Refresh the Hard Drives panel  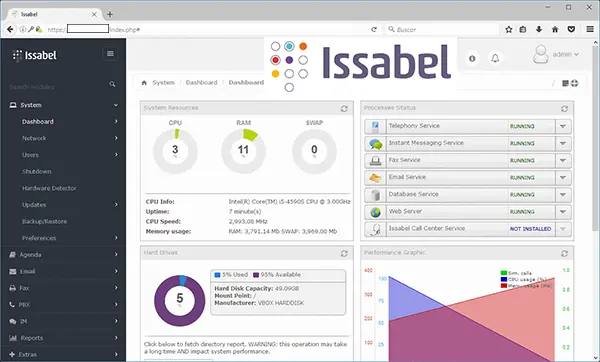(x=344, y=253)
